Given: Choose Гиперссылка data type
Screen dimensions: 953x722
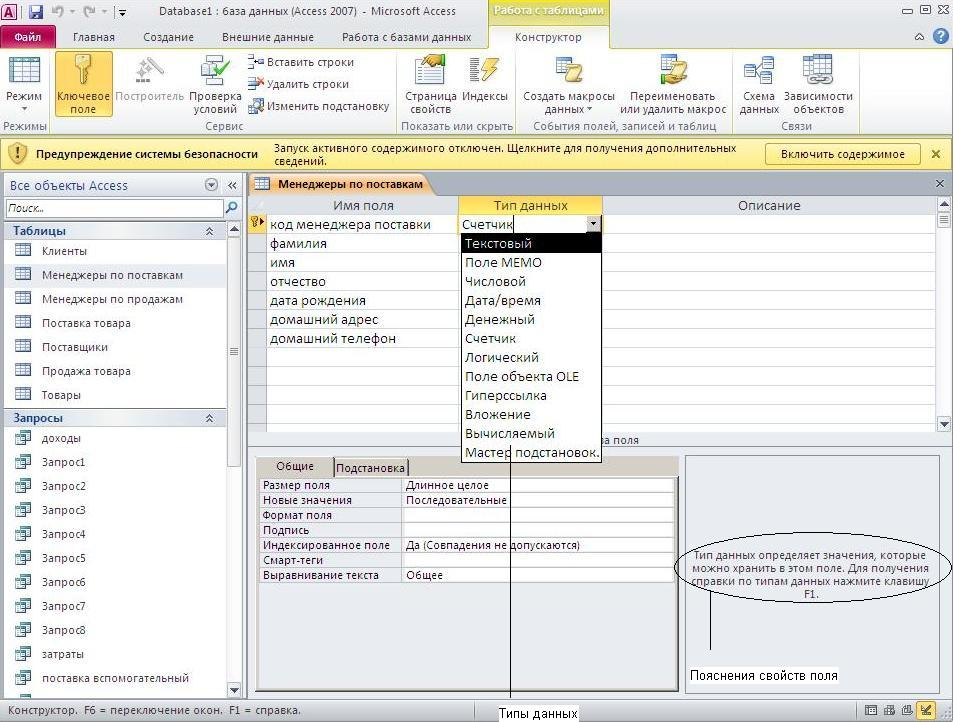Looking at the screenshot, I should (x=531, y=396).
